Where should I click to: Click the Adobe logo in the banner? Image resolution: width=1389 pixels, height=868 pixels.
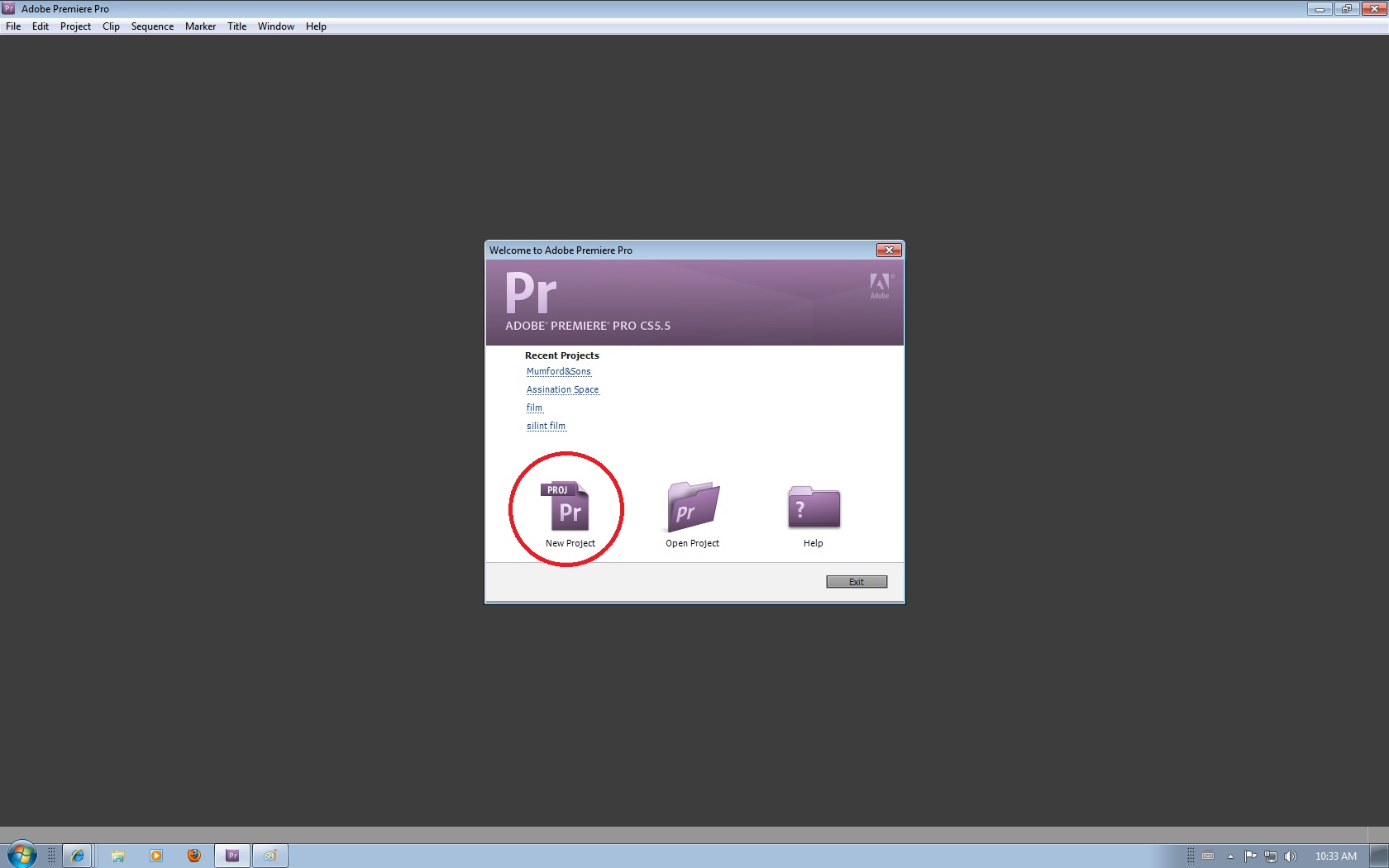click(x=881, y=285)
